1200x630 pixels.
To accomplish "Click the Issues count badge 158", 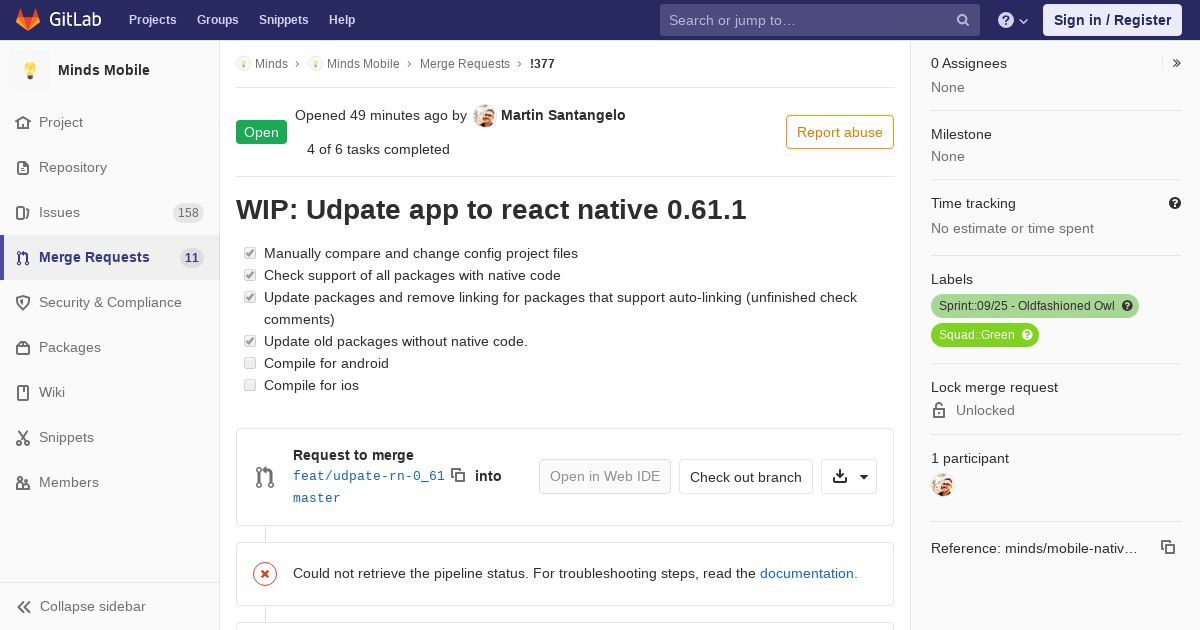I will pos(188,213).
